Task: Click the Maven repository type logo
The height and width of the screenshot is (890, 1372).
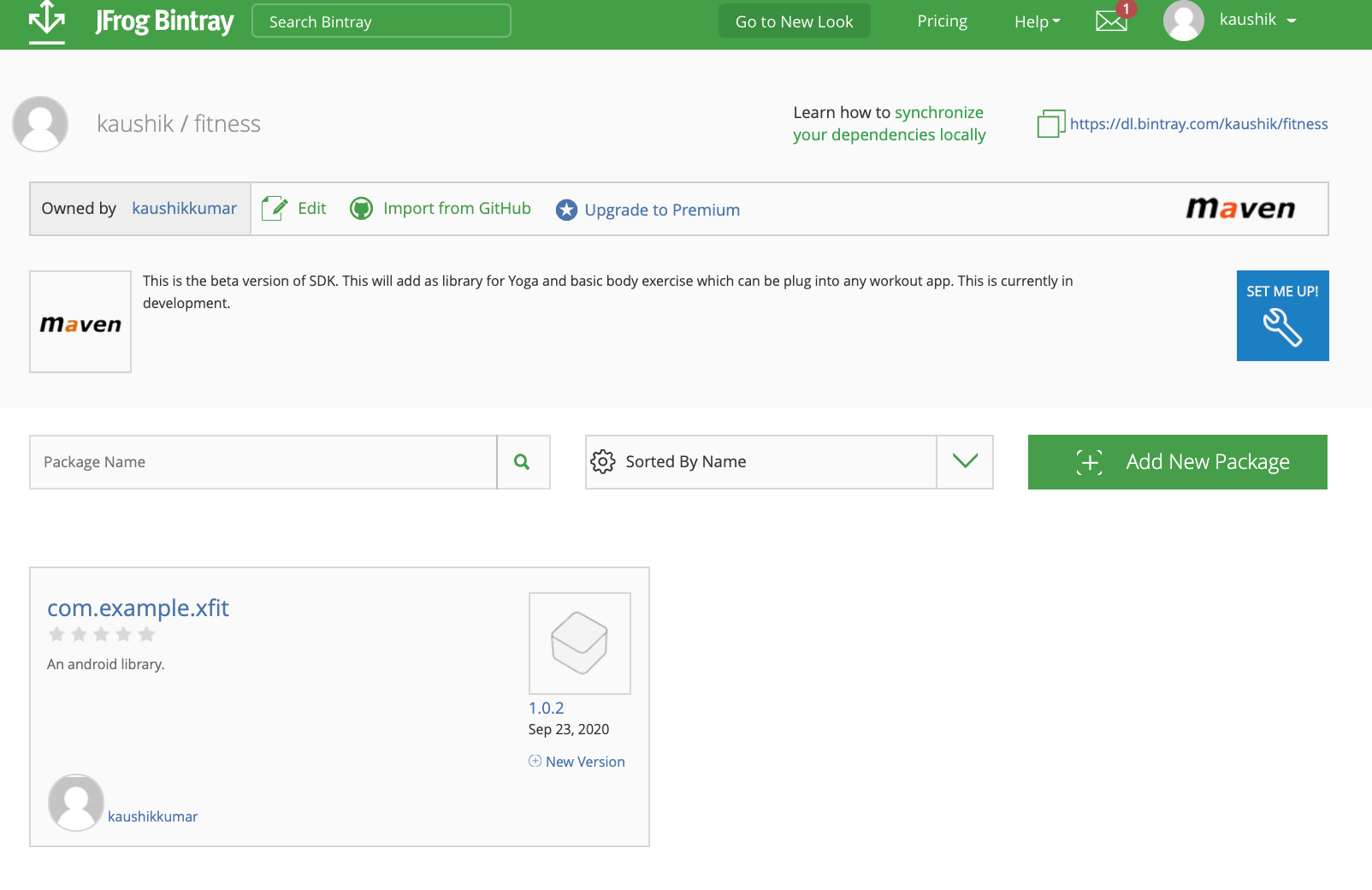Action: coord(1242,208)
